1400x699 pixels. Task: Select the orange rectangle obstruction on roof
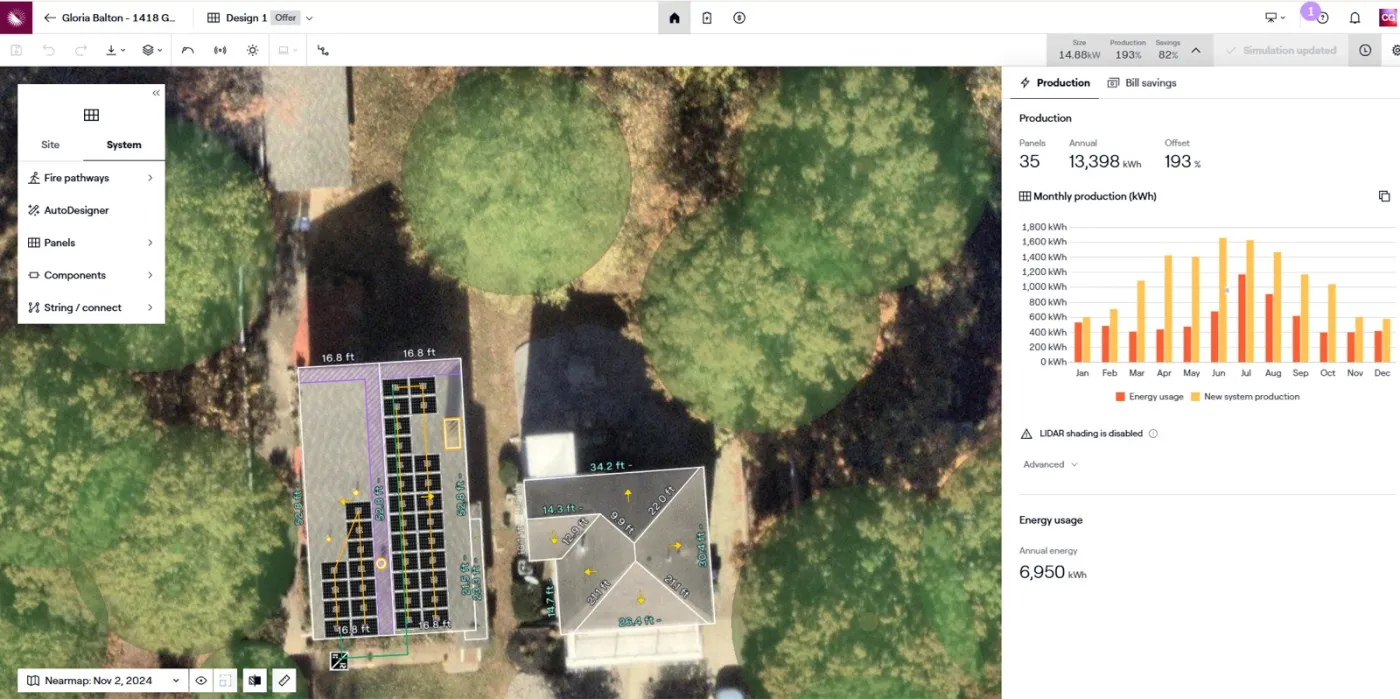click(453, 432)
